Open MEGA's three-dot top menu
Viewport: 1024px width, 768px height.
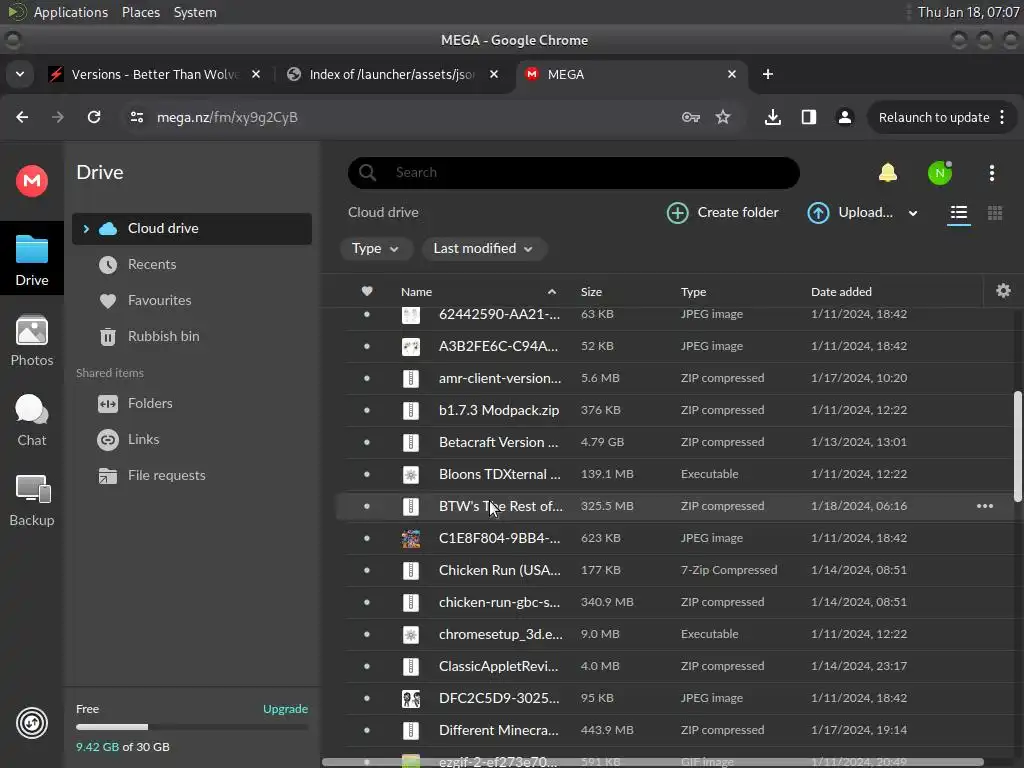991,173
